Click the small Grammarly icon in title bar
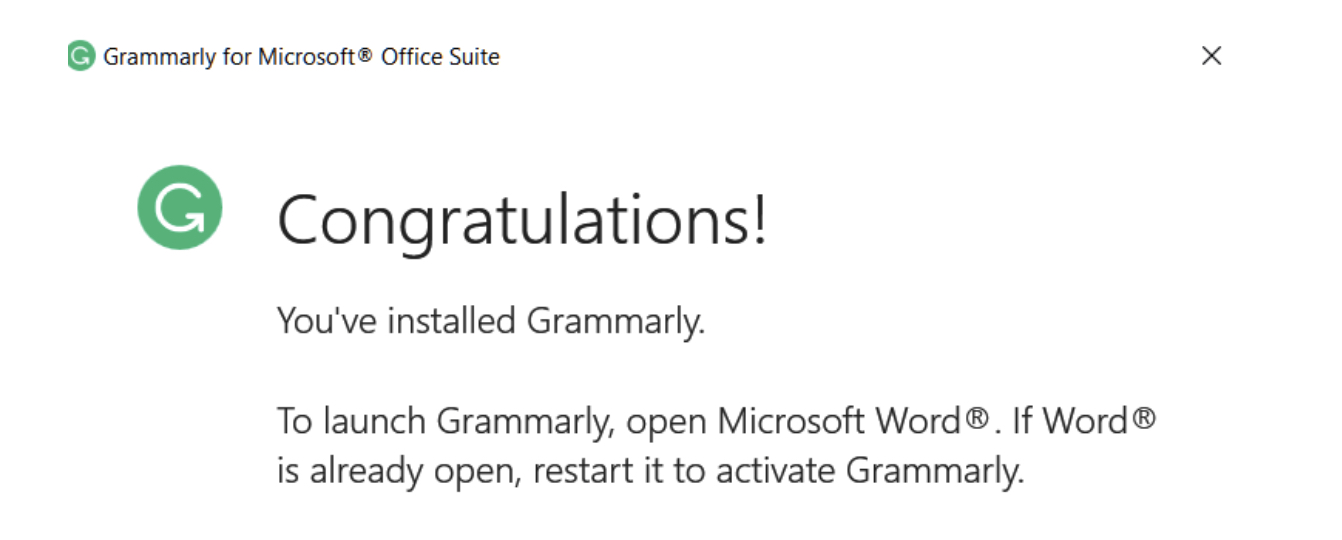The height and width of the screenshot is (540, 1342). pyautogui.click(x=81, y=56)
